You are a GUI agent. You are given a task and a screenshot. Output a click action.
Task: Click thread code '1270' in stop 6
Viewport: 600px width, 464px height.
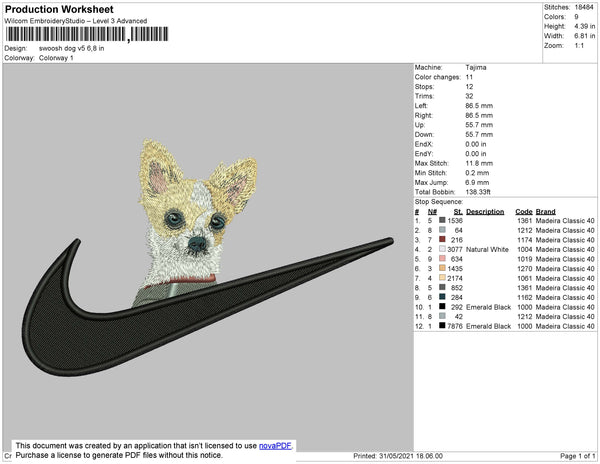click(x=525, y=269)
